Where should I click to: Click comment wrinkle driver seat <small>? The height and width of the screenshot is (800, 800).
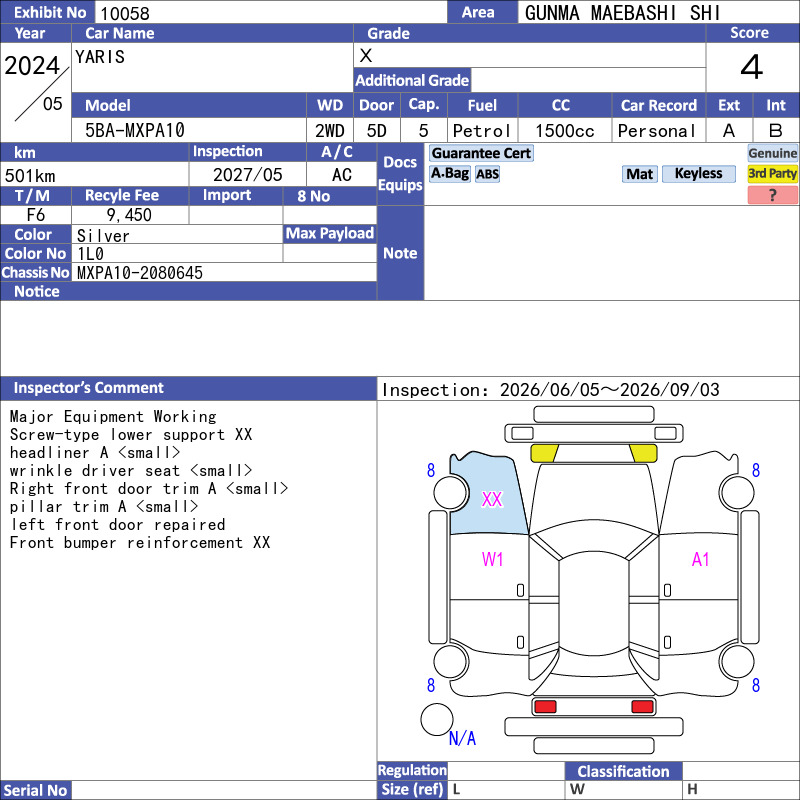point(131,470)
